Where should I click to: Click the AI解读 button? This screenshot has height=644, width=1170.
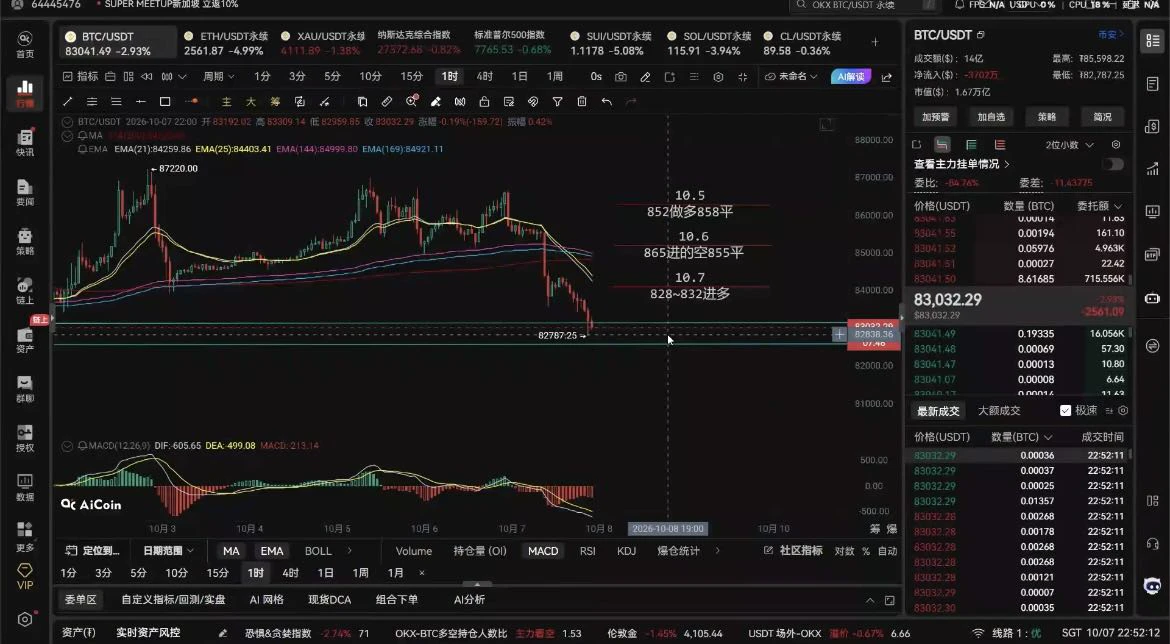click(x=851, y=77)
